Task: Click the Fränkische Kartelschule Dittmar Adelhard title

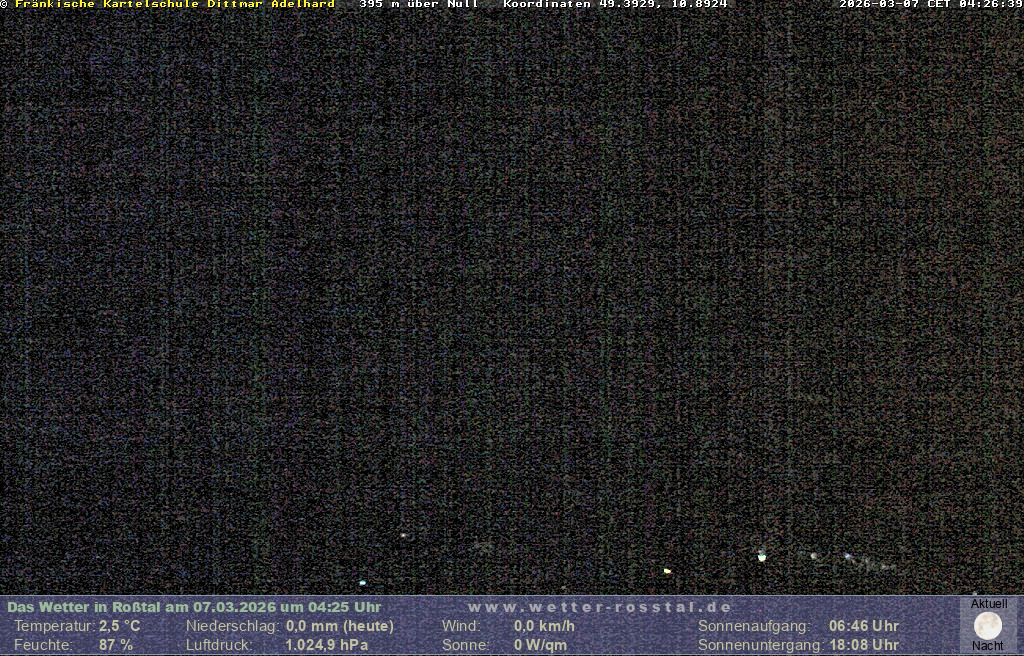Action: click(174, 5)
